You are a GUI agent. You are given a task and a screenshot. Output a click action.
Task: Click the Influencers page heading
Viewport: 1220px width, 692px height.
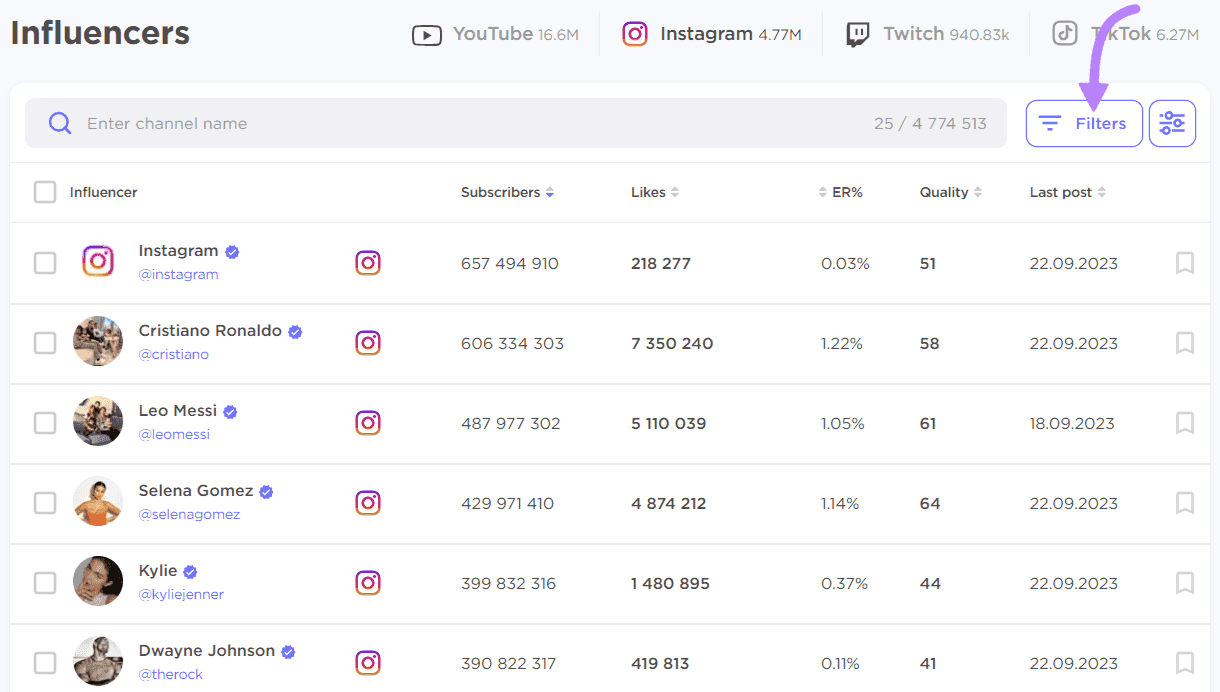point(100,33)
